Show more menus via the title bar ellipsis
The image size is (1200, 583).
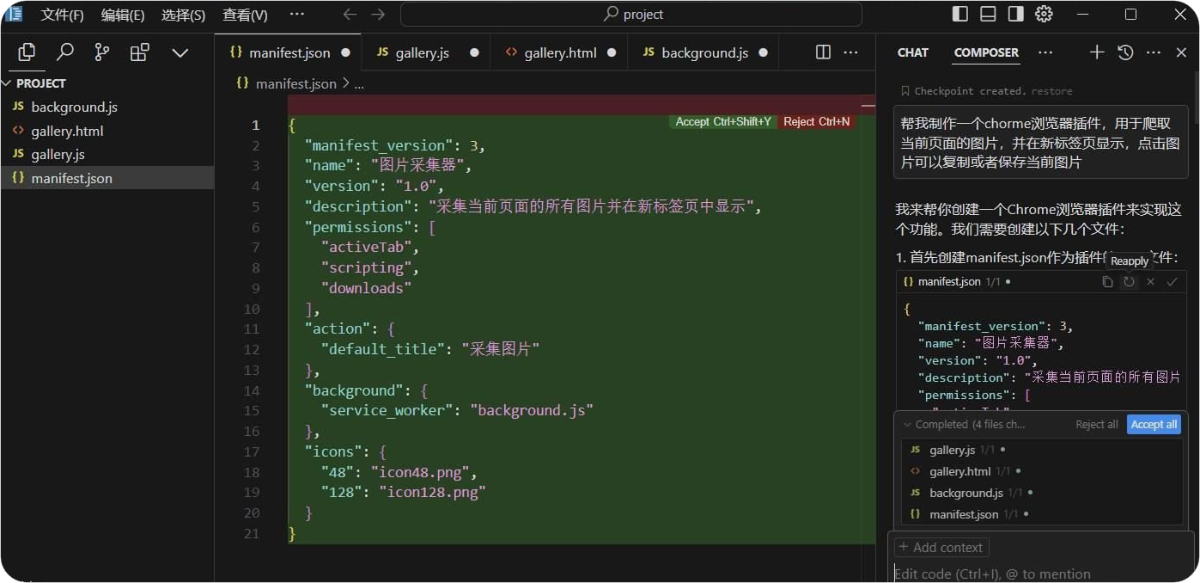297,15
